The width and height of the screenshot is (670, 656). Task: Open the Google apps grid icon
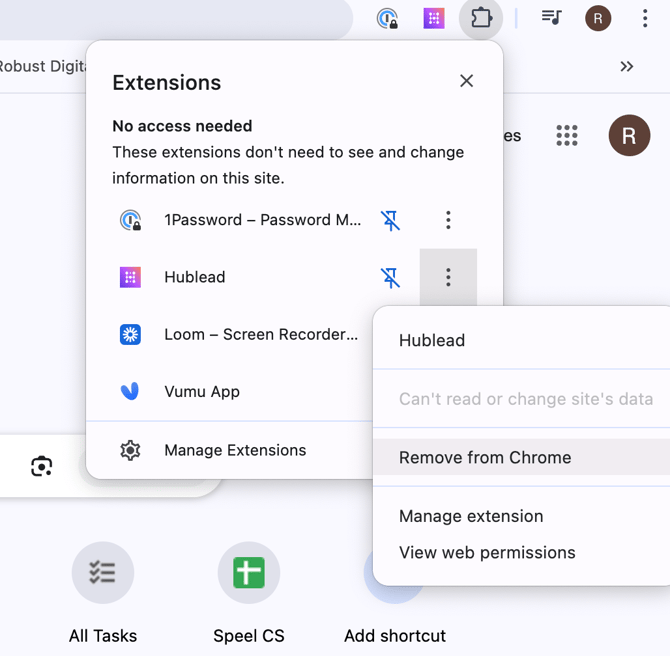point(567,135)
